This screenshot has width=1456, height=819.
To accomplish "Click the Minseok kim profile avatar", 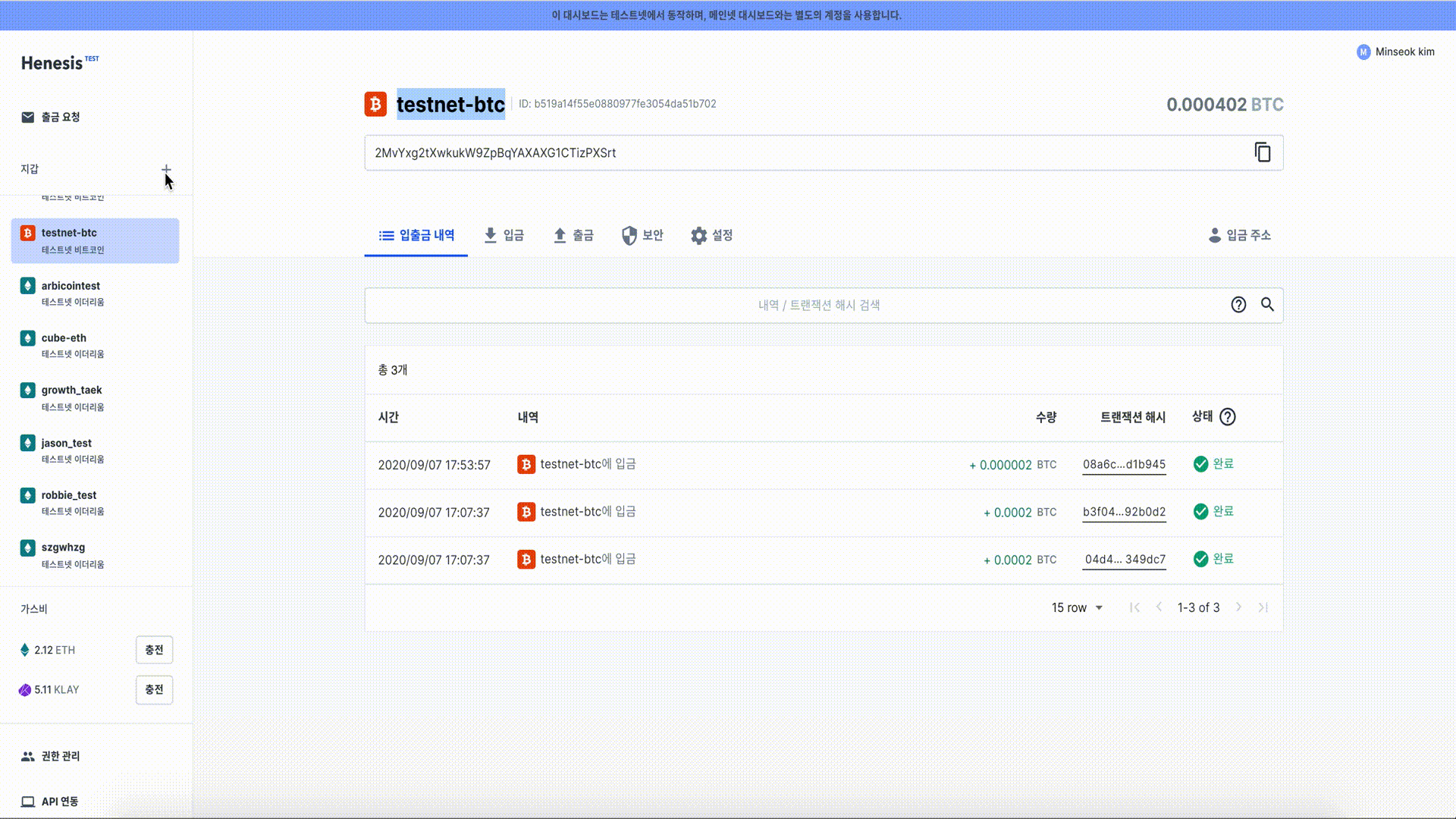I will coord(1363,52).
